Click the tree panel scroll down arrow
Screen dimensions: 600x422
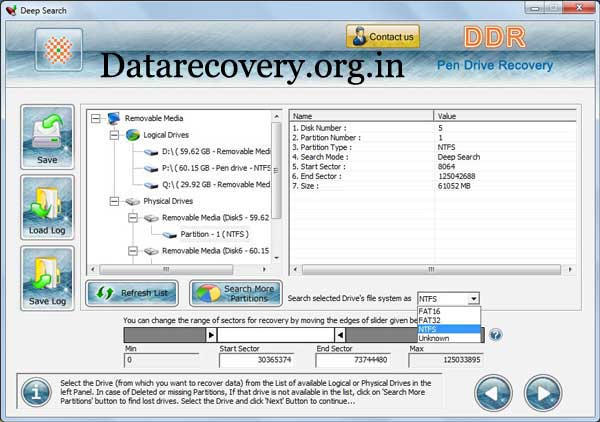tap(276, 258)
